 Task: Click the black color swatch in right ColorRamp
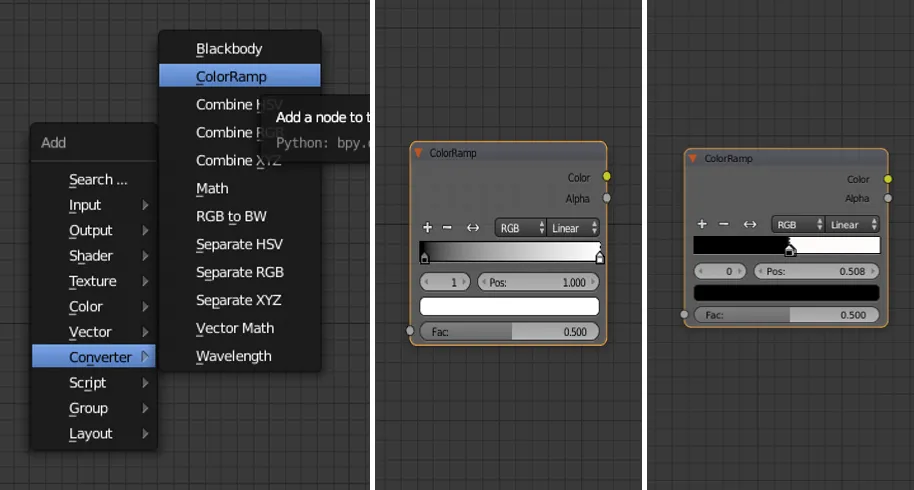click(786, 292)
